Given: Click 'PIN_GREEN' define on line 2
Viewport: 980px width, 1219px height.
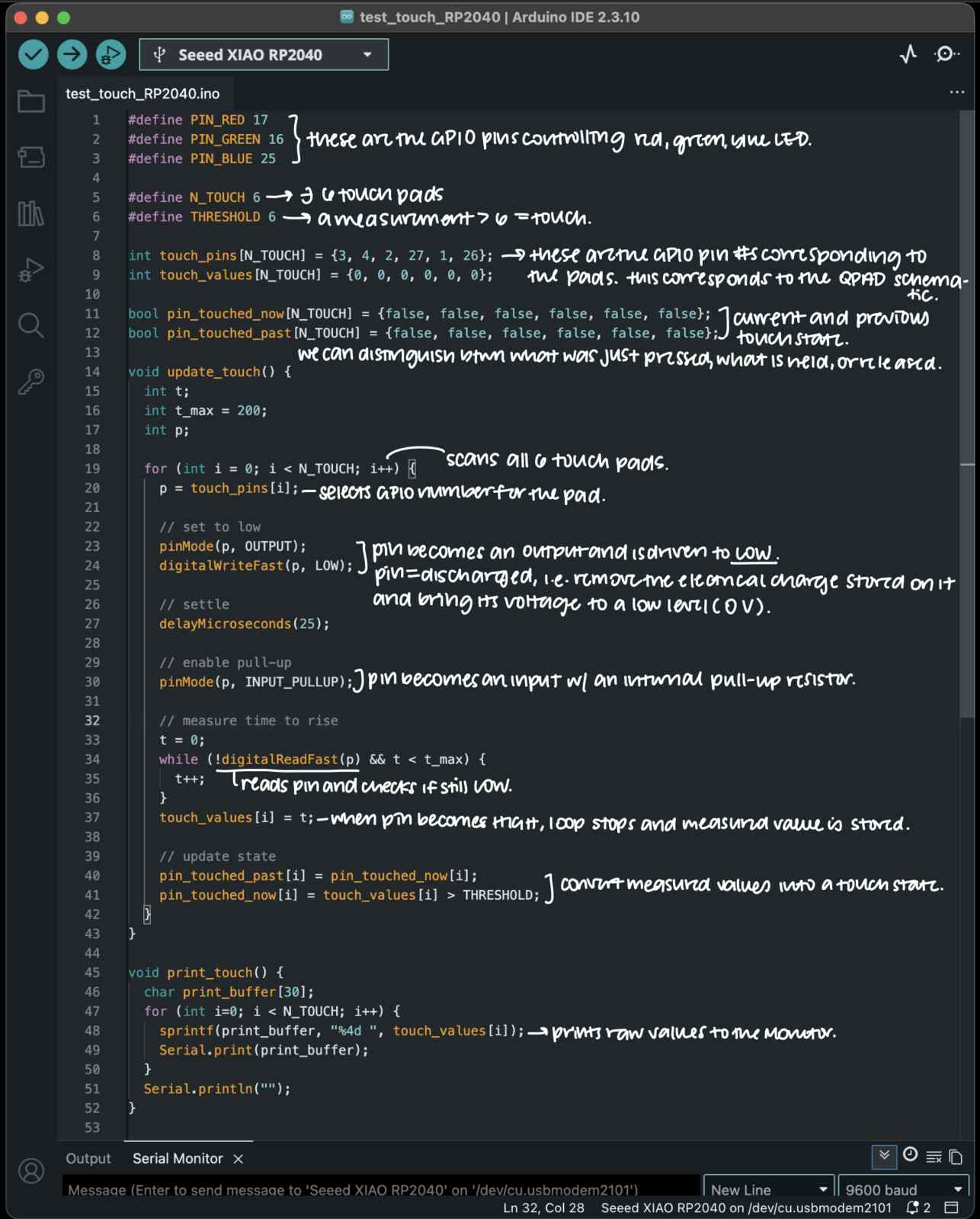Looking at the screenshot, I should [226, 139].
